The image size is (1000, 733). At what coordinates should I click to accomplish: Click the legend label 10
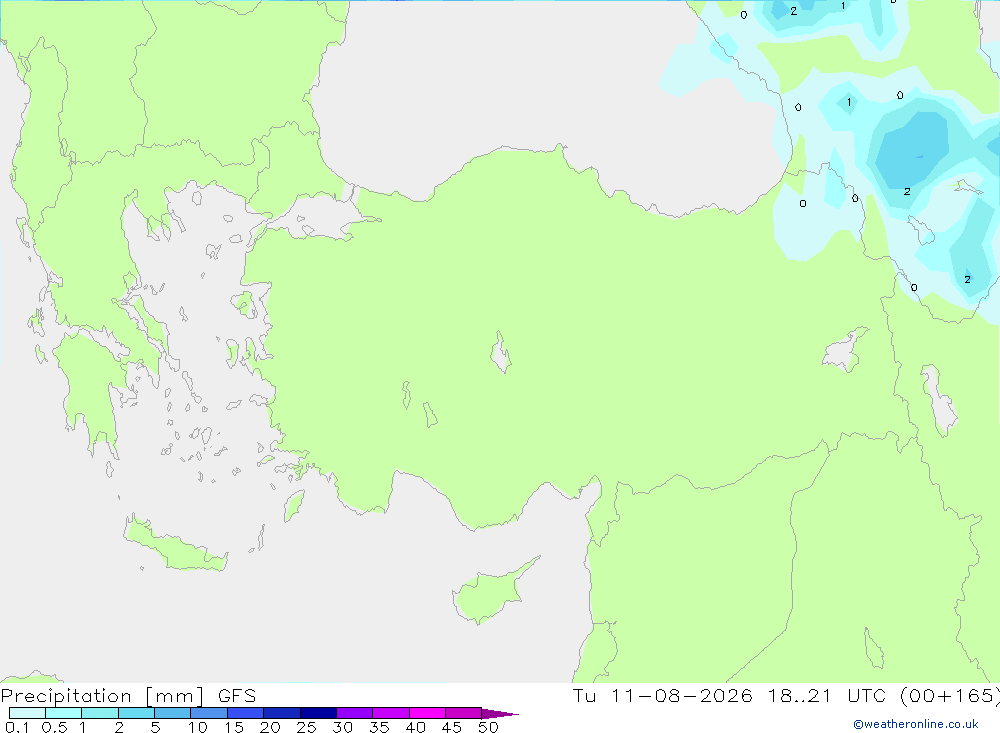[198, 727]
